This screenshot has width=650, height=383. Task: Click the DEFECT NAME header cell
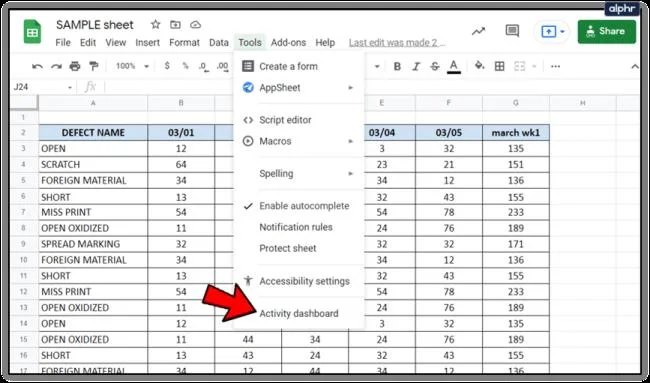tap(93, 133)
